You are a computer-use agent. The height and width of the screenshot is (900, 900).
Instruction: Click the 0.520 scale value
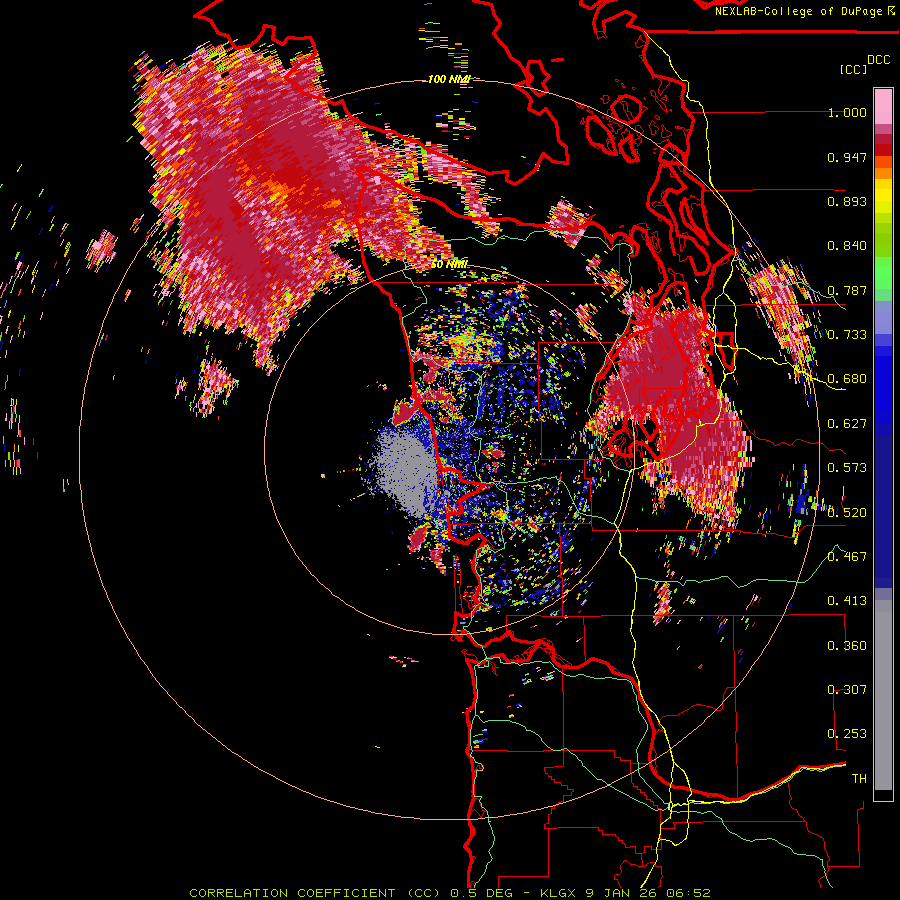[847, 513]
